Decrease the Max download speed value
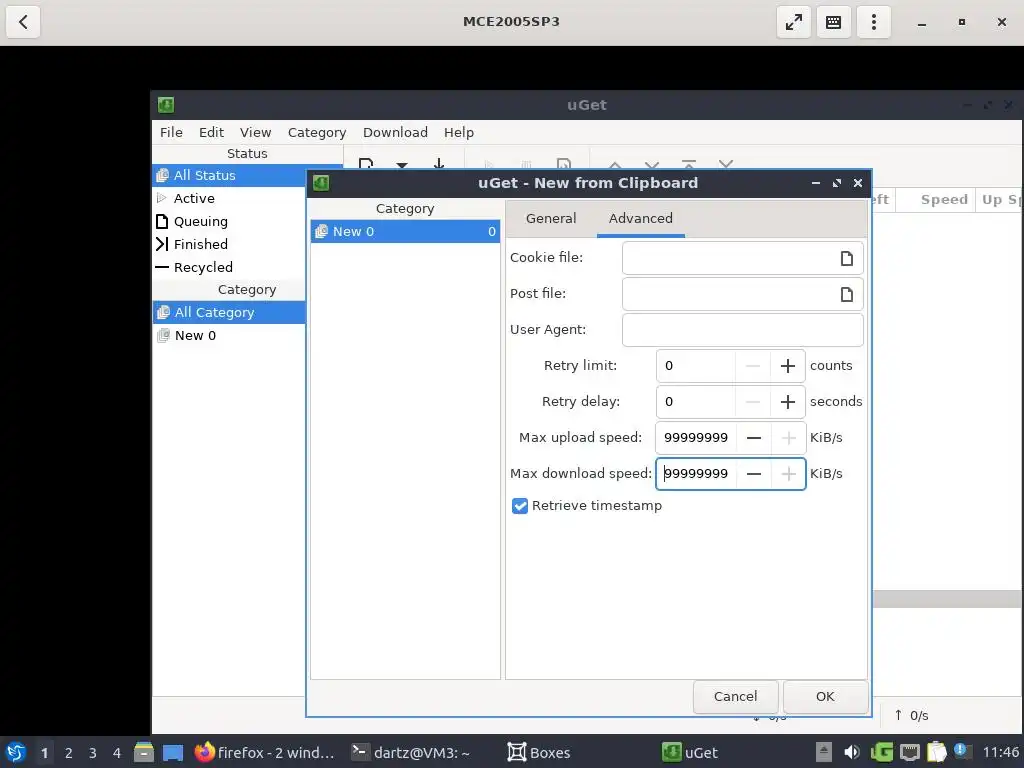1024x768 pixels. pyautogui.click(x=754, y=473)
